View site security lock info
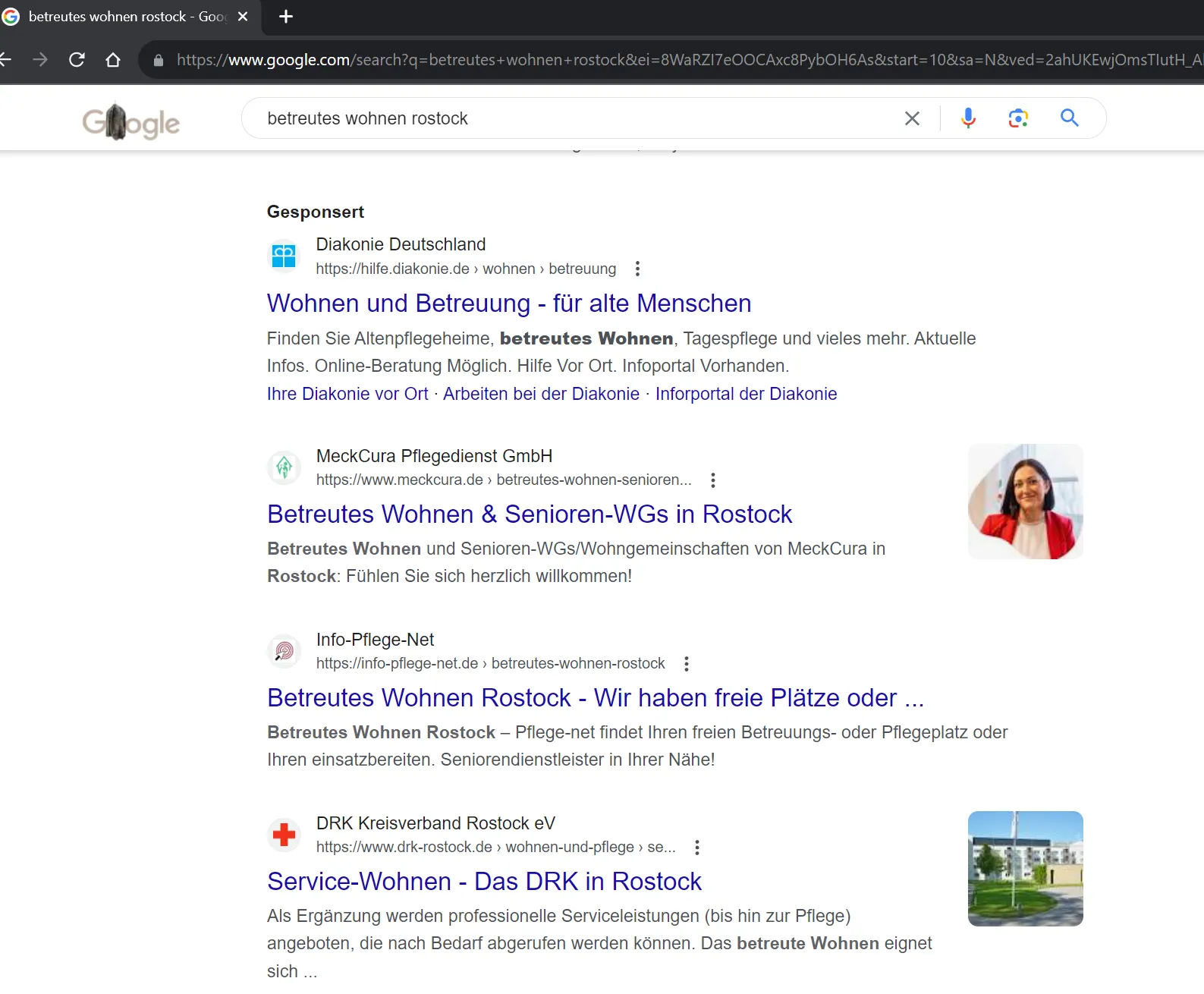The width and height of the screenshot is (1204, 994). (x=159, y=60)
